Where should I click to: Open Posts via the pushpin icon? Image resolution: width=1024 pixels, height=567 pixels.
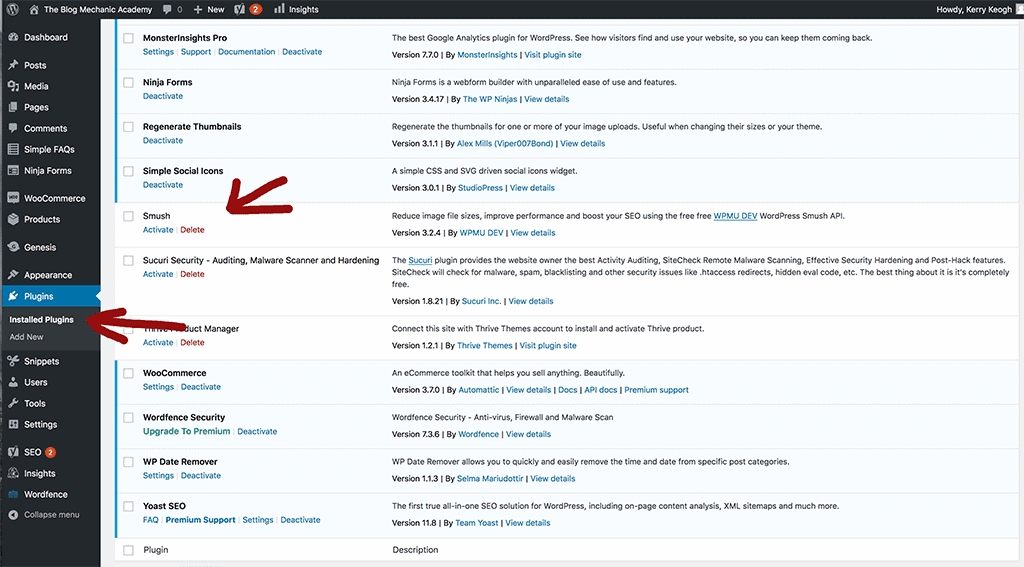12,65
